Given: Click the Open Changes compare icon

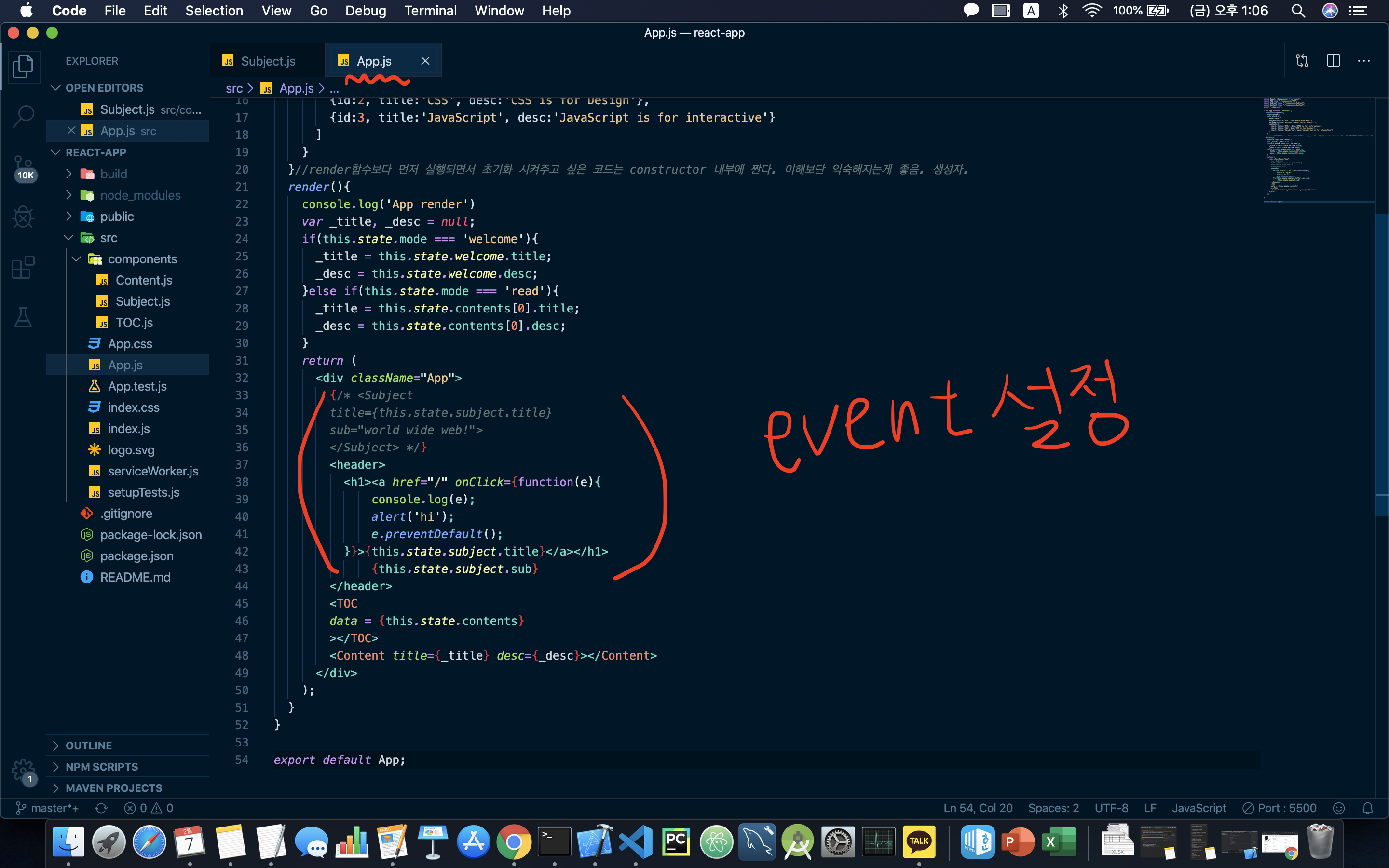Looking at the screenshot, I should (1302, 61).
